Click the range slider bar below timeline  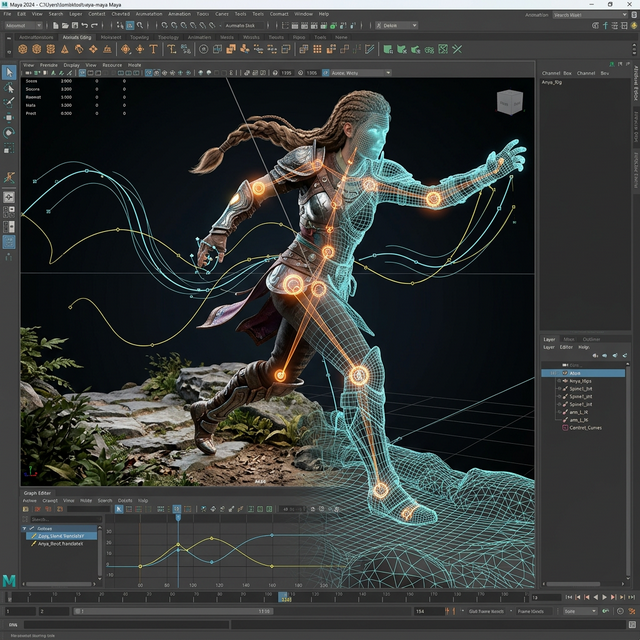pos(173,611)
